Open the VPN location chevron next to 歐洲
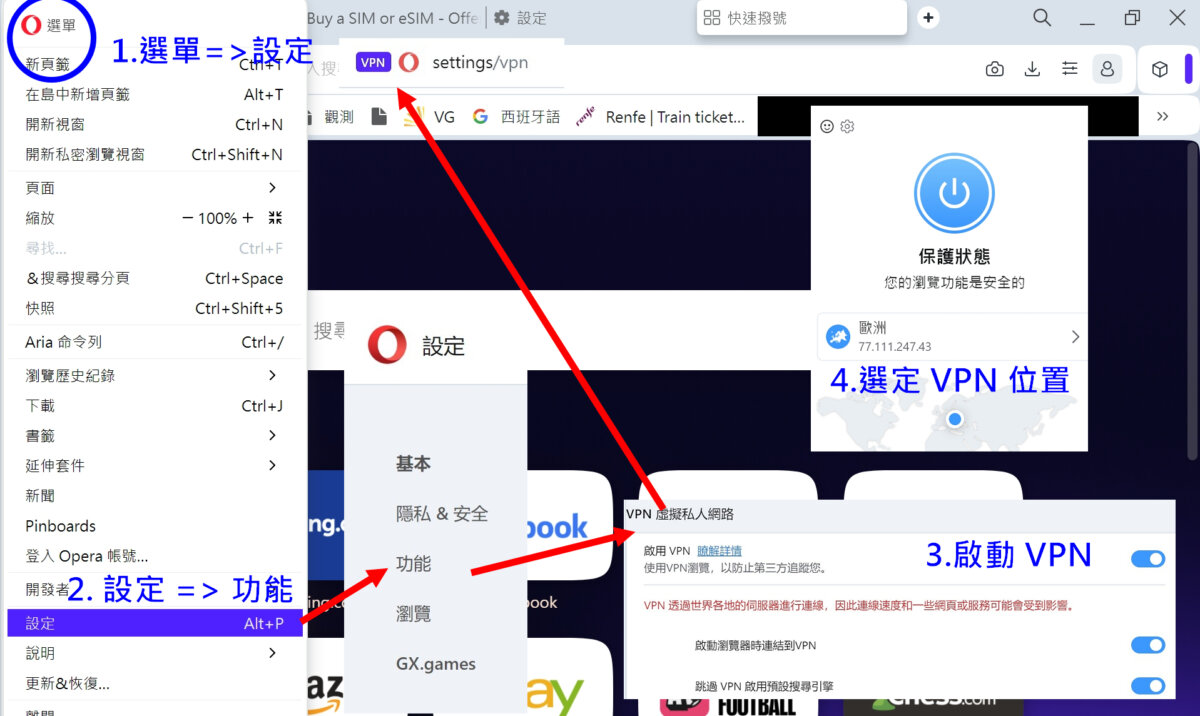This screenshot has height=716, width=1200. pos(1075,336)
